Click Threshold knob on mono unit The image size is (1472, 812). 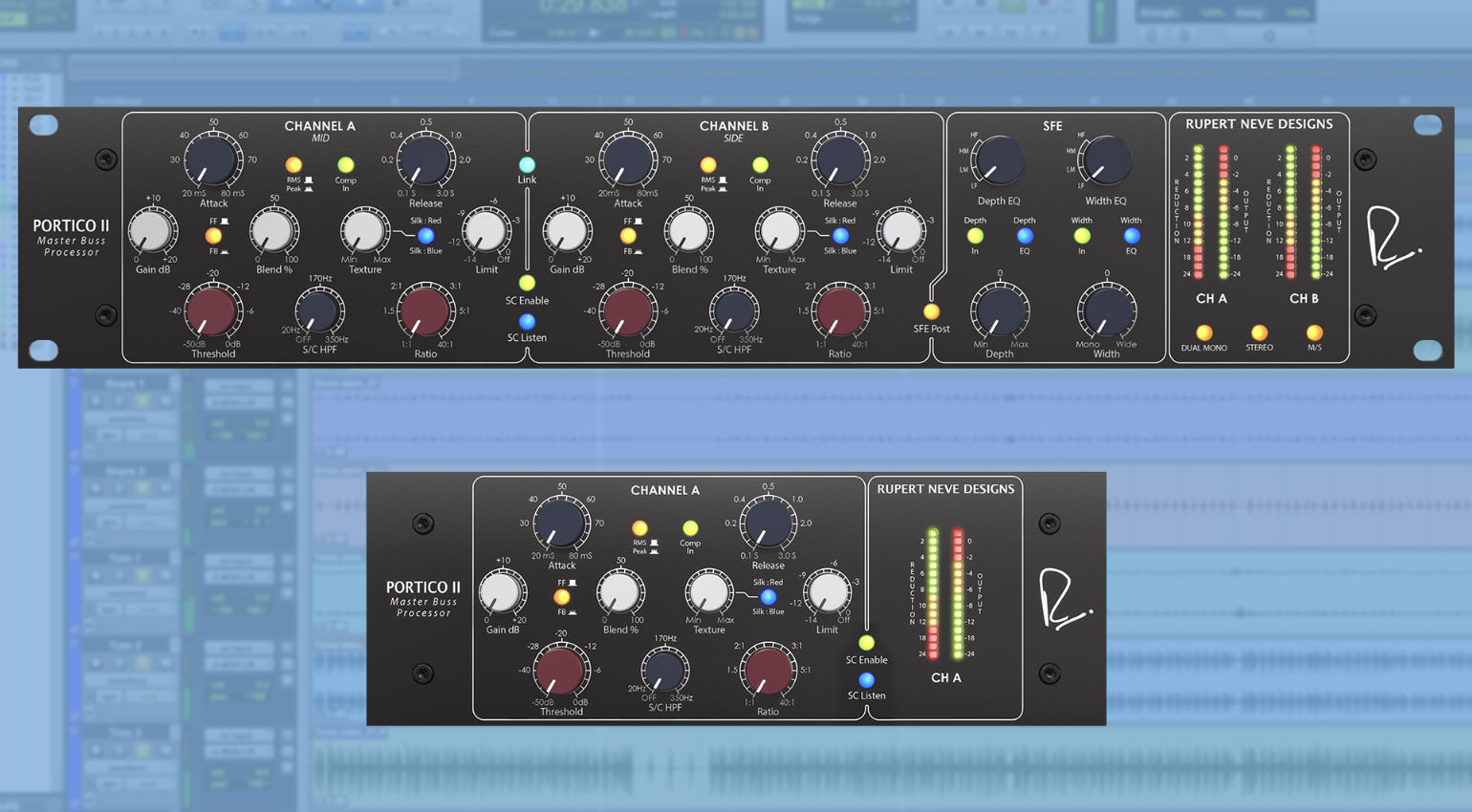pos(561,670)
